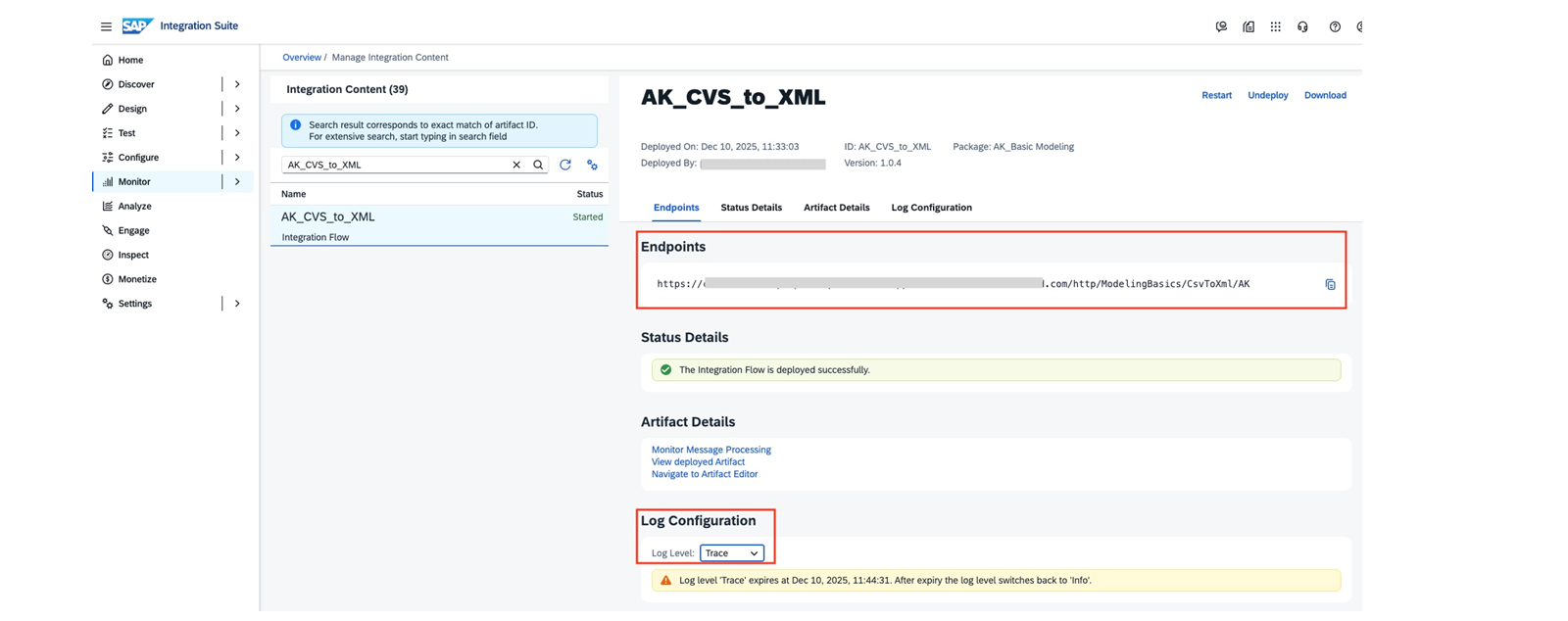Image resolution: width=1568 pixels, height=621 pixels.
Task: Expand the Settings submenu arrow
Action: [x=237, y=304]
